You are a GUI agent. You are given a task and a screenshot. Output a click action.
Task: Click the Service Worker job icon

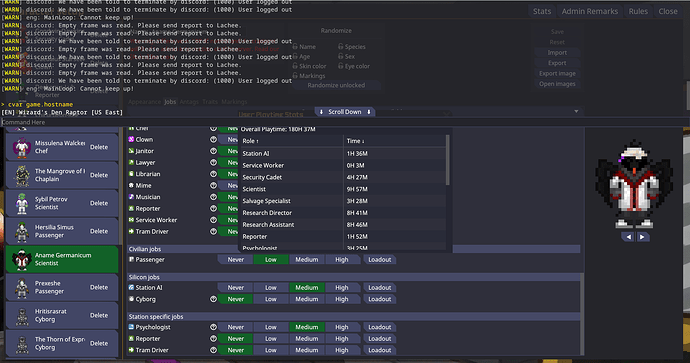click(131, 220)
